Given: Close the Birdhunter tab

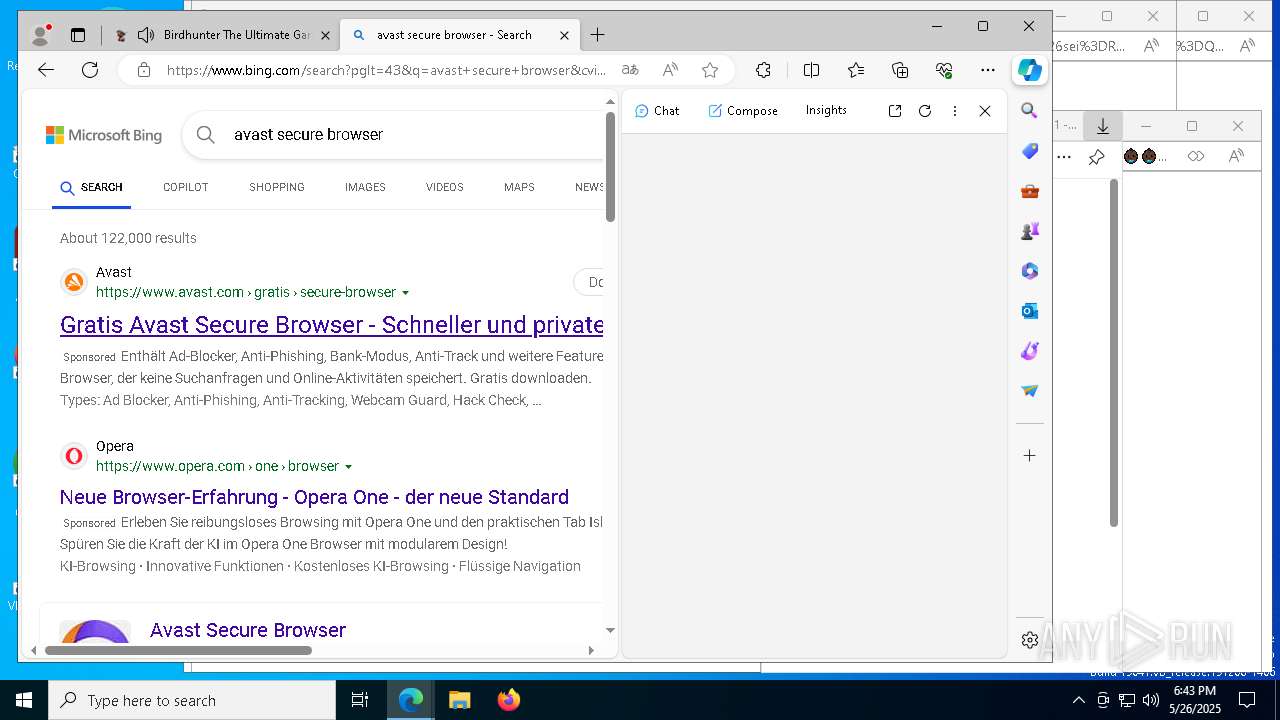Looking at the screenshot, I should pos(325,35).
